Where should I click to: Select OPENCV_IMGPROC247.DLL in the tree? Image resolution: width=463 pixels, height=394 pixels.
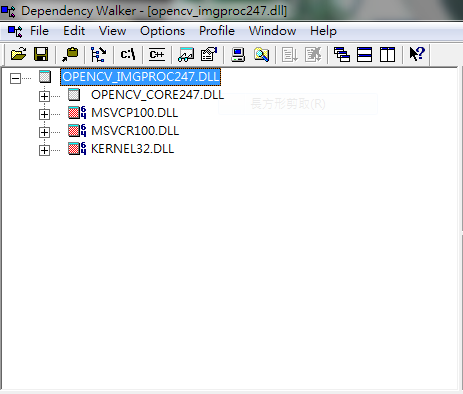point(140,77)
